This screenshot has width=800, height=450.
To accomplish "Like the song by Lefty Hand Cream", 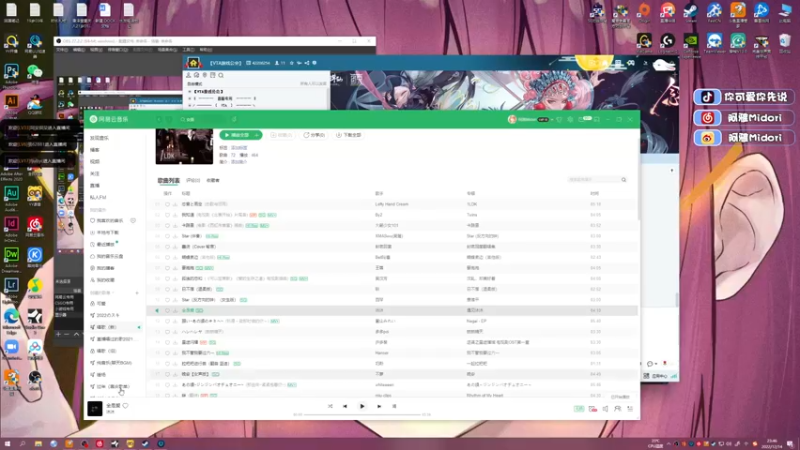I will [x=167, y=204].
